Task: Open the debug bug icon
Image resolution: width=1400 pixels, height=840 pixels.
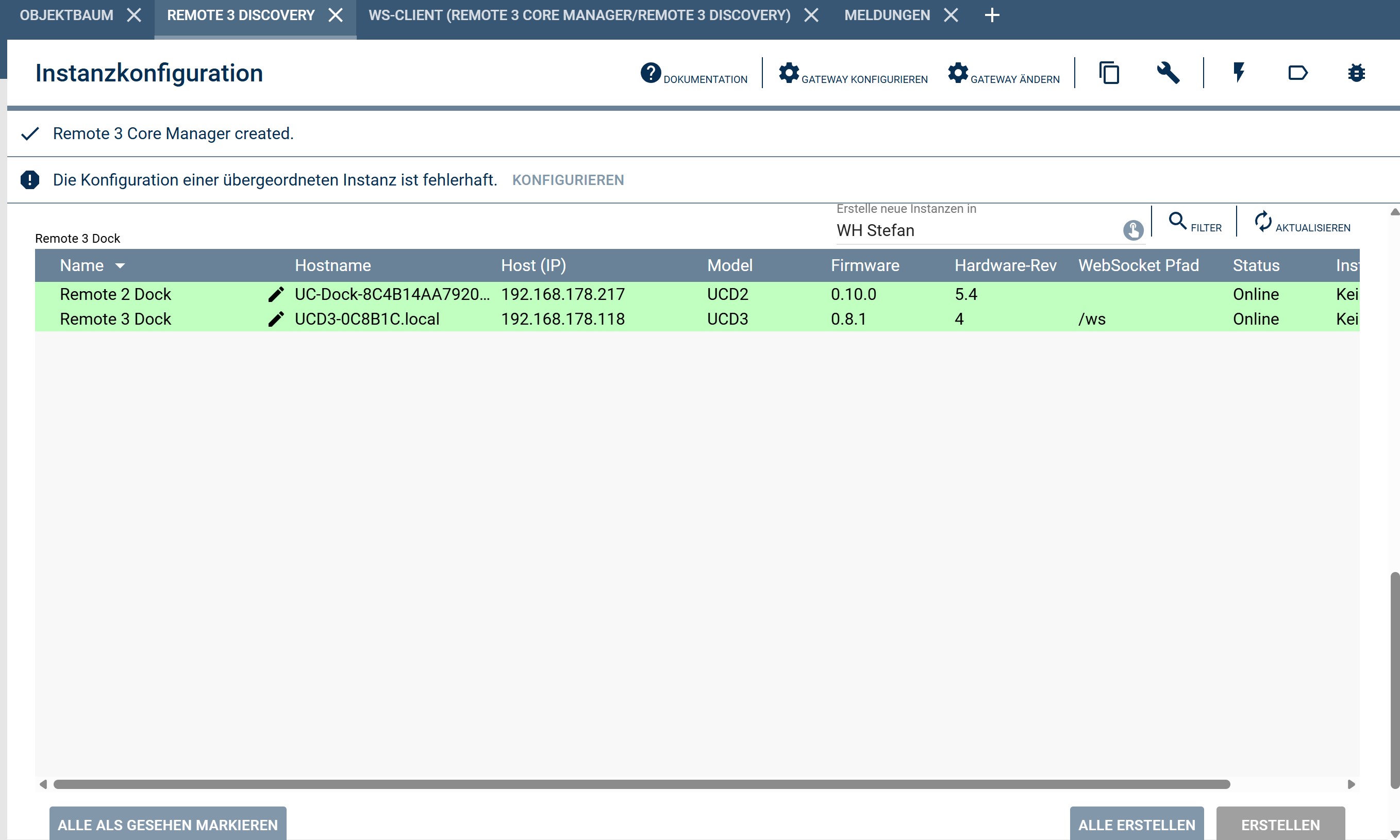Action: 1356,73
